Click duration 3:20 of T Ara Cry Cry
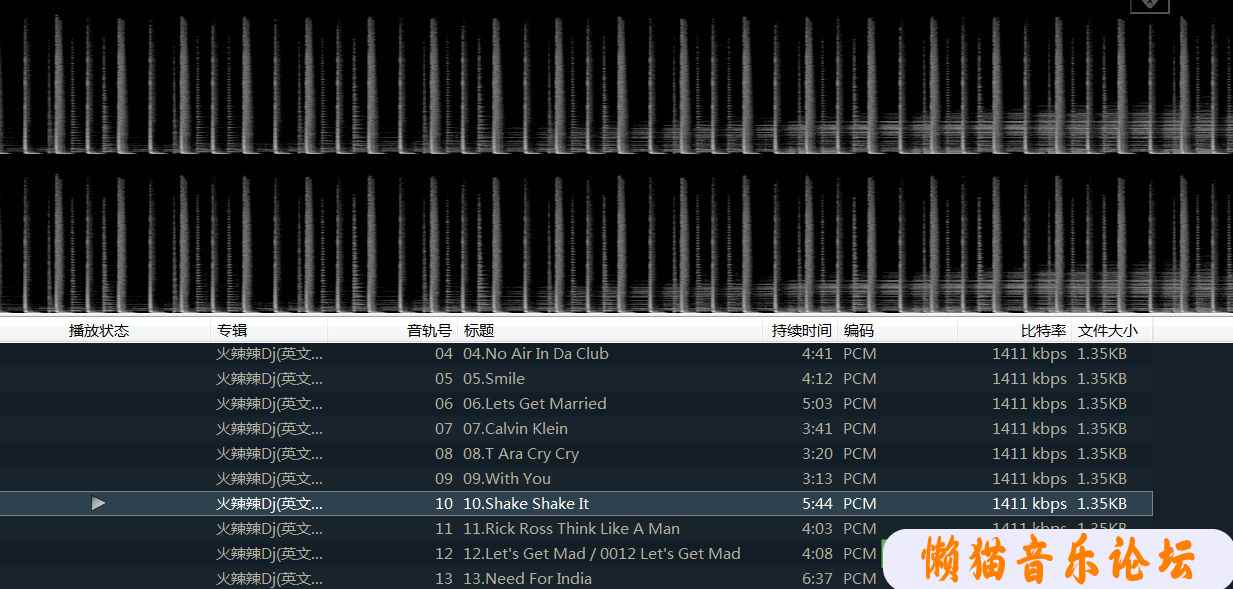 [x=817, y=453]
